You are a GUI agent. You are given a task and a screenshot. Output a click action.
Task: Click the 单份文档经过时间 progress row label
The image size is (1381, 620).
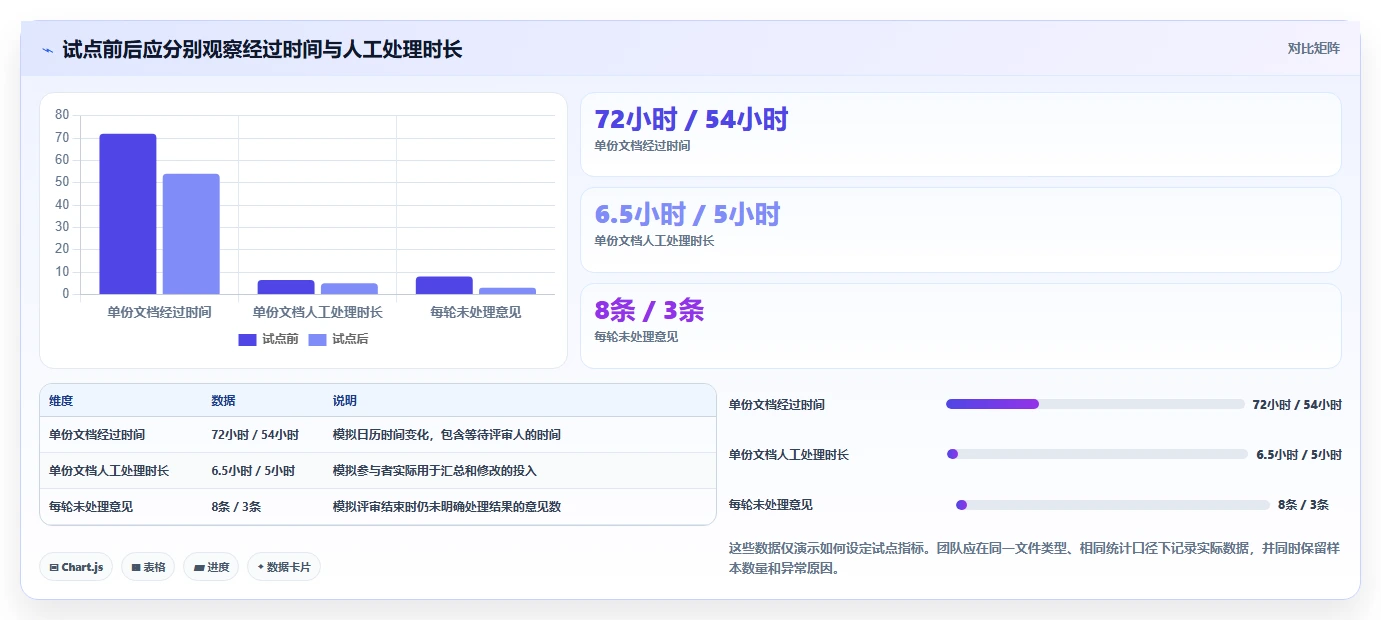click(x=777, y=405)
